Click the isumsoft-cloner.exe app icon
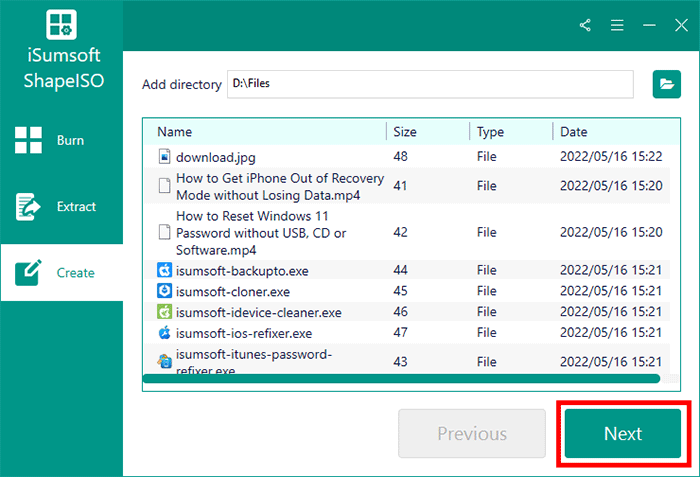Screen dimensions: 700x477 pyautogui.click(x=164, y=291)
